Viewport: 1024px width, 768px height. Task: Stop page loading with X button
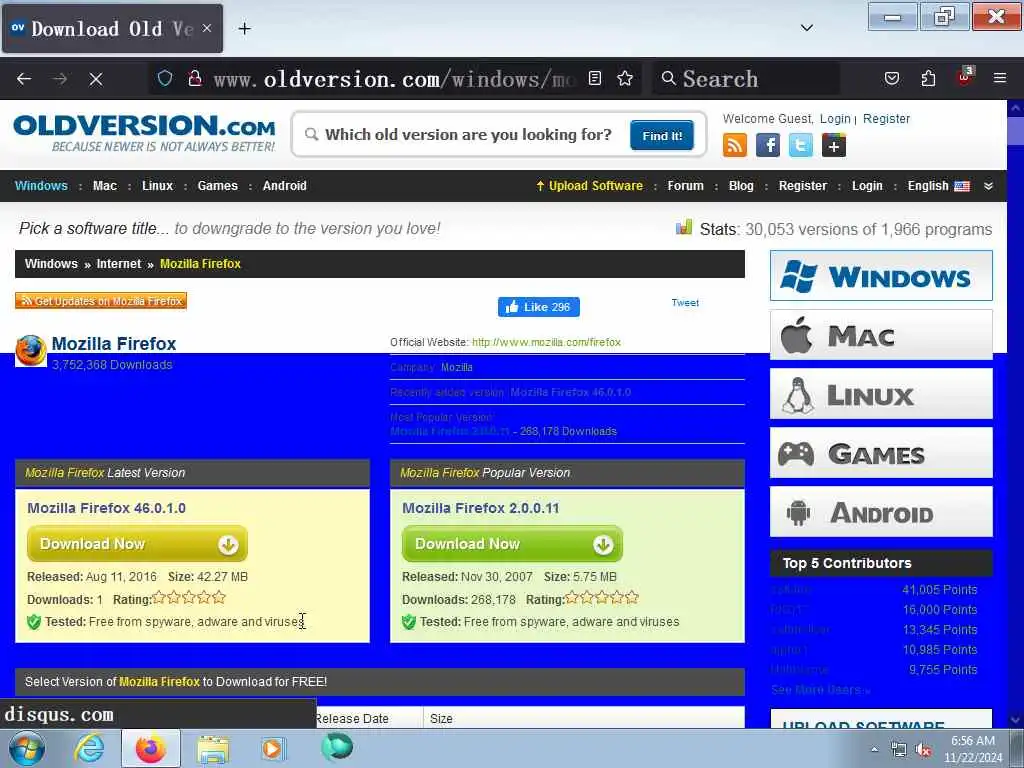(95, 79)
